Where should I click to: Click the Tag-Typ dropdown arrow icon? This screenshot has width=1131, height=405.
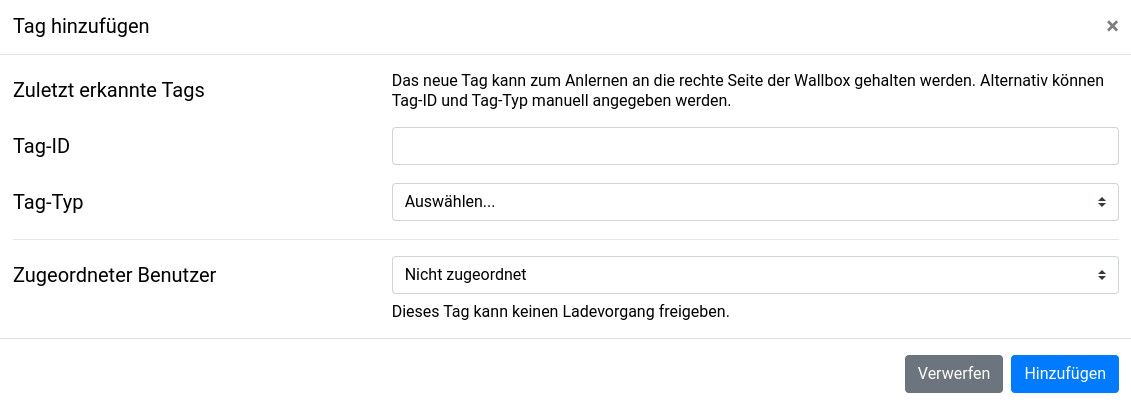tap(1101, 202)
